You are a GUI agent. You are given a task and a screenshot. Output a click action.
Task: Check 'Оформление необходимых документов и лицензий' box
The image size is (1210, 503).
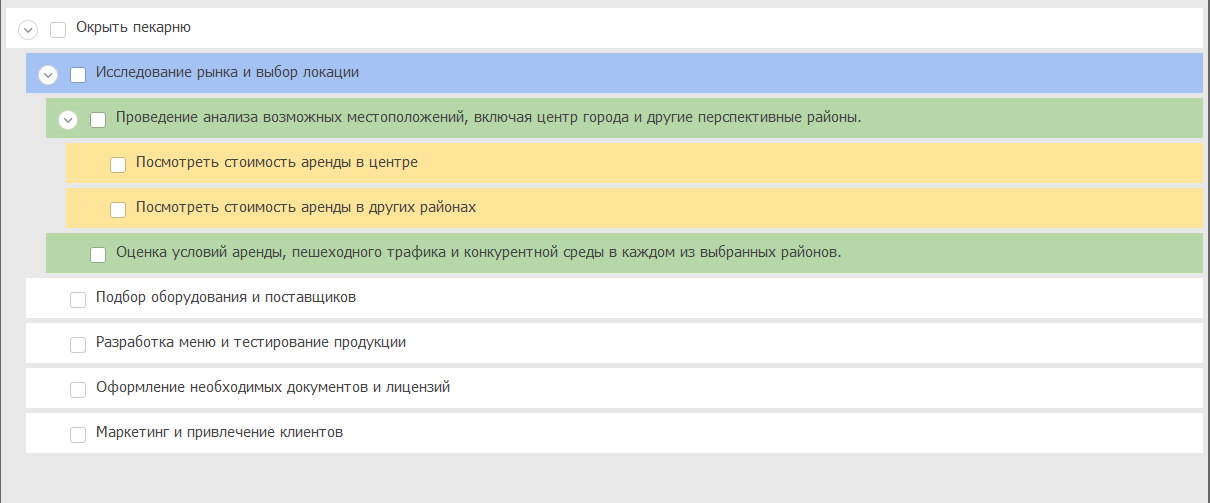[78, 389]
